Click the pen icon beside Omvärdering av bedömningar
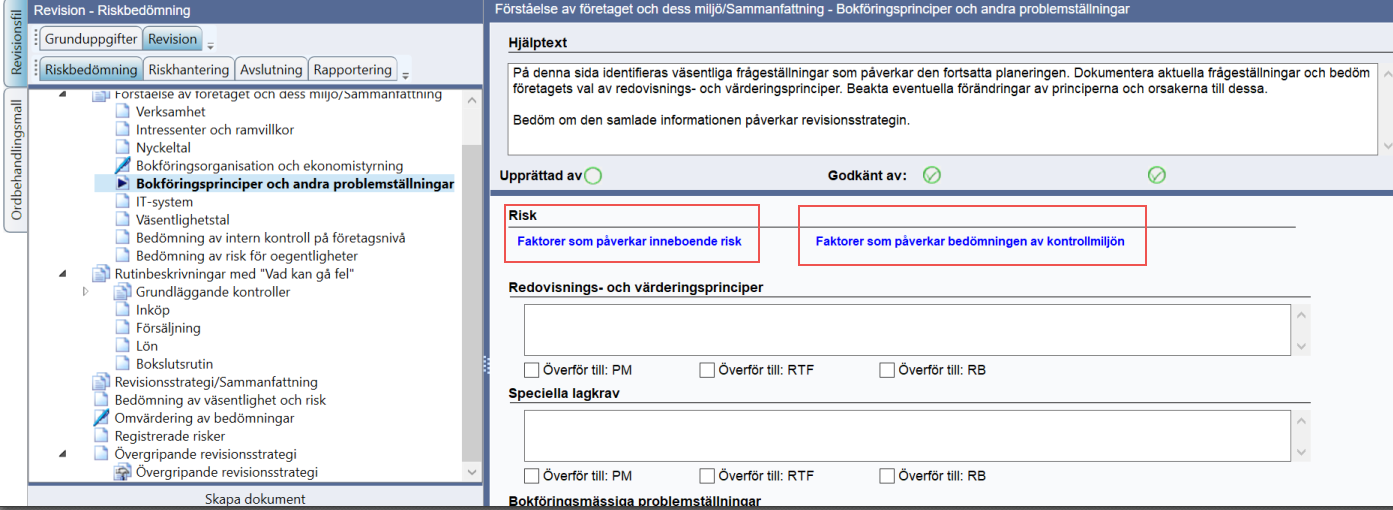The height and width of the screenshot is (510, 1393). click(x=101, y=418)
